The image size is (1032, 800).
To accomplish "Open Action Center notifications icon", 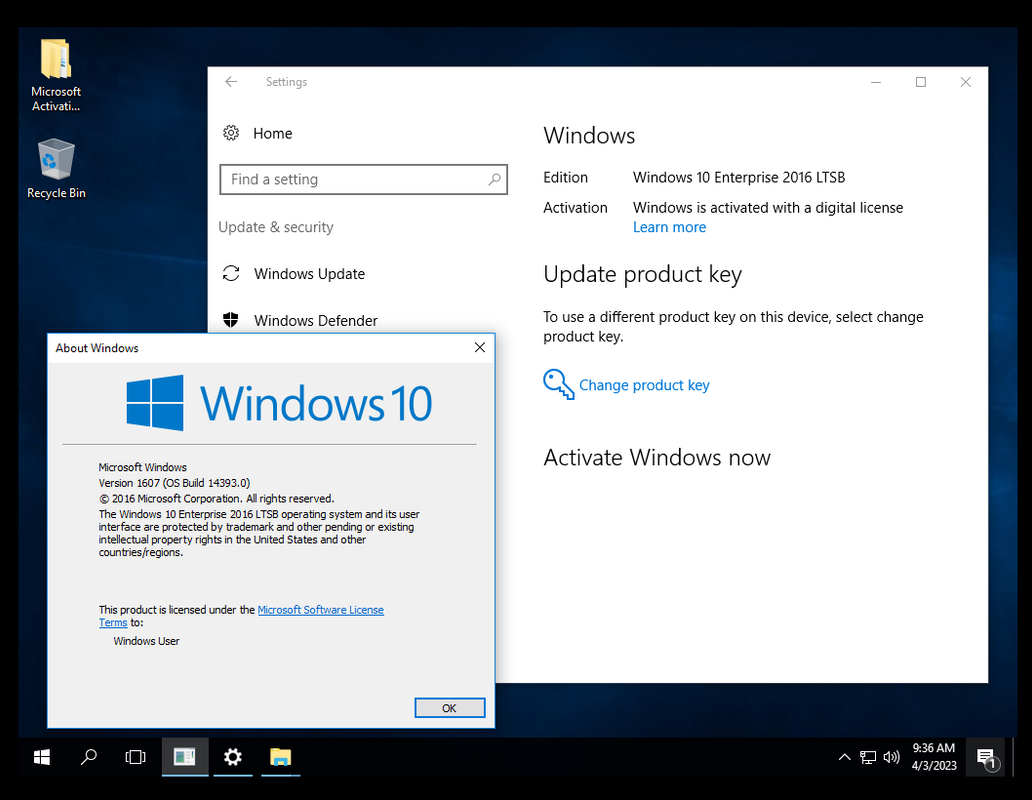I will tap(986, 758).
